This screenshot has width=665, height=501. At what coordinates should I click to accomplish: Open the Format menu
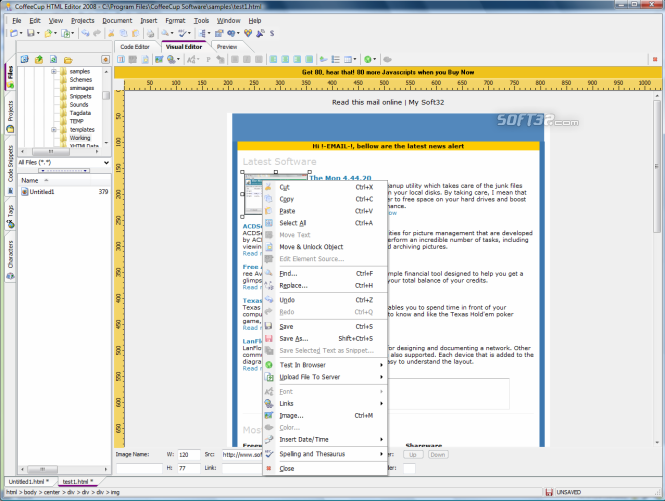(175, 20)
